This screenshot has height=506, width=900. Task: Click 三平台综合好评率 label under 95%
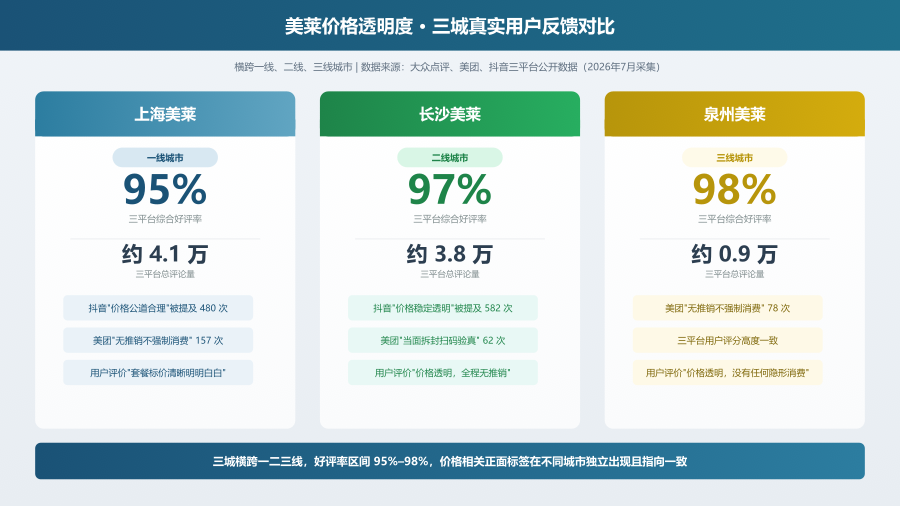tap(165, 219)
